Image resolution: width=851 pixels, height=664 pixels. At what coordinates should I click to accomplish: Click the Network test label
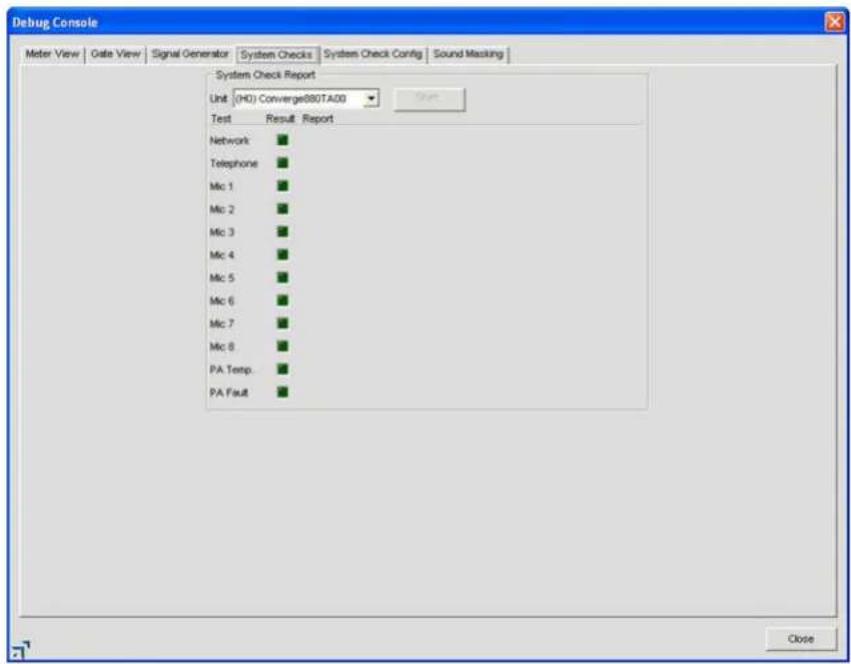(x=230, y=141)
